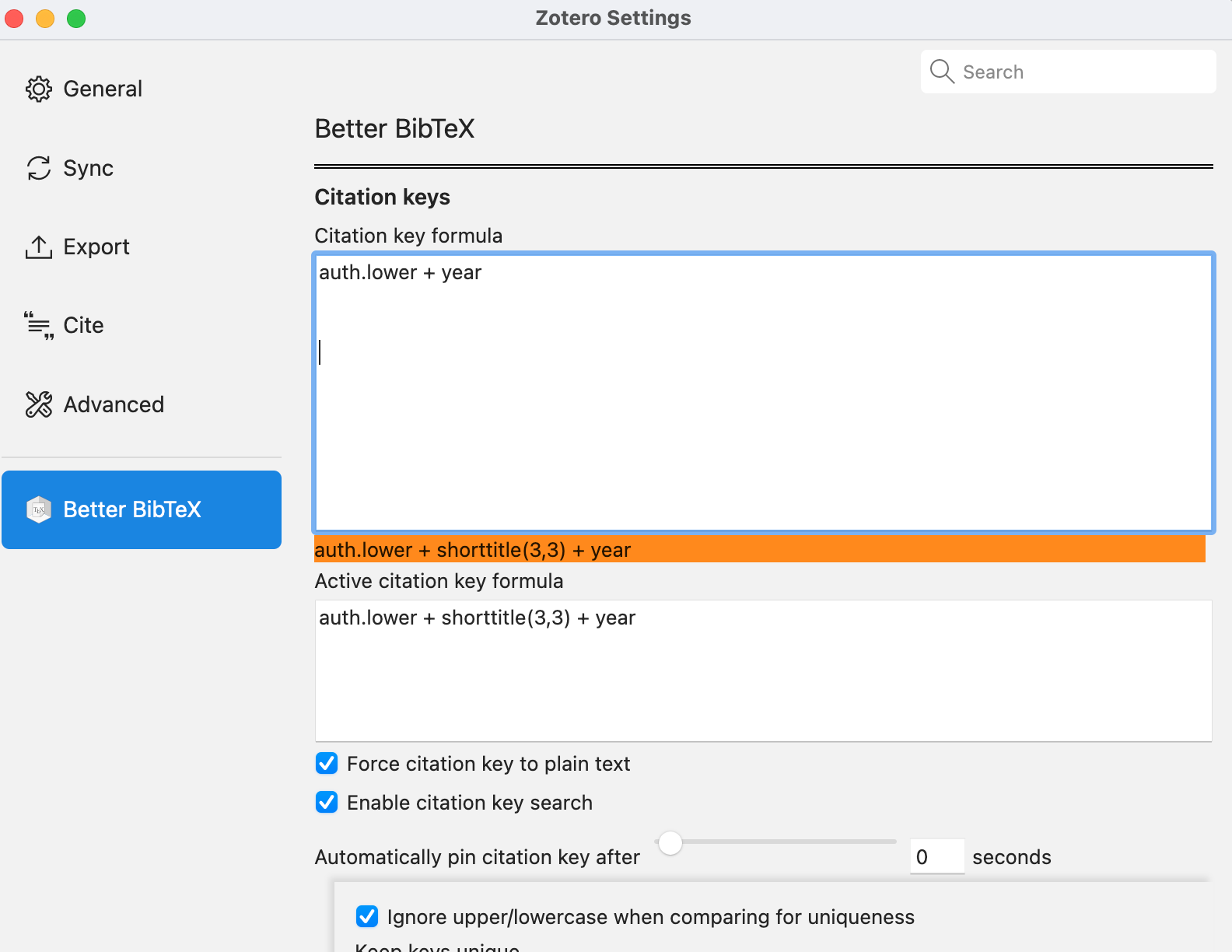
Task: Click 'Automatically pin citation key after' label
Action: pos(477,857)
